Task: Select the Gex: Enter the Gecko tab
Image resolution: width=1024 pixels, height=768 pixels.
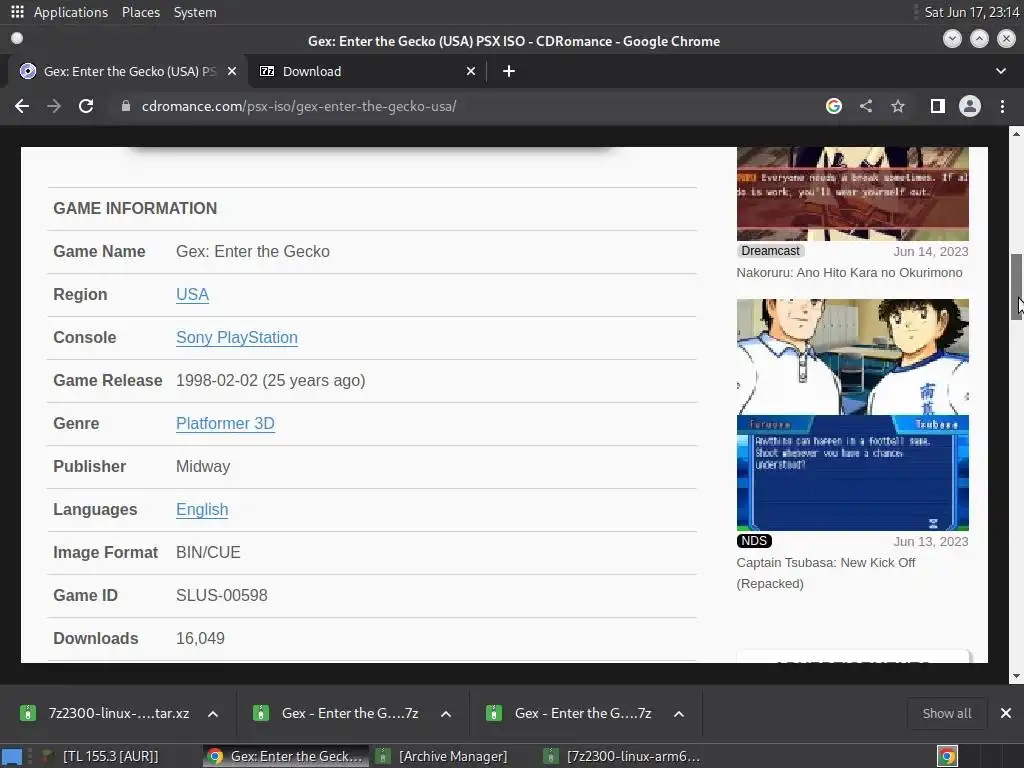Action: (x=128, y=71)
